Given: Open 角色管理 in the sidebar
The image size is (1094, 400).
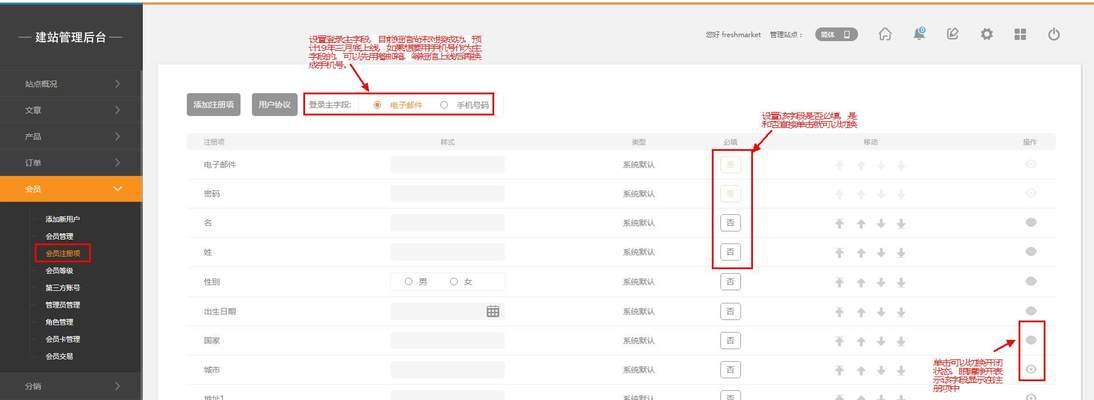Looking at the screenshot, I should (x=59, y=322).
